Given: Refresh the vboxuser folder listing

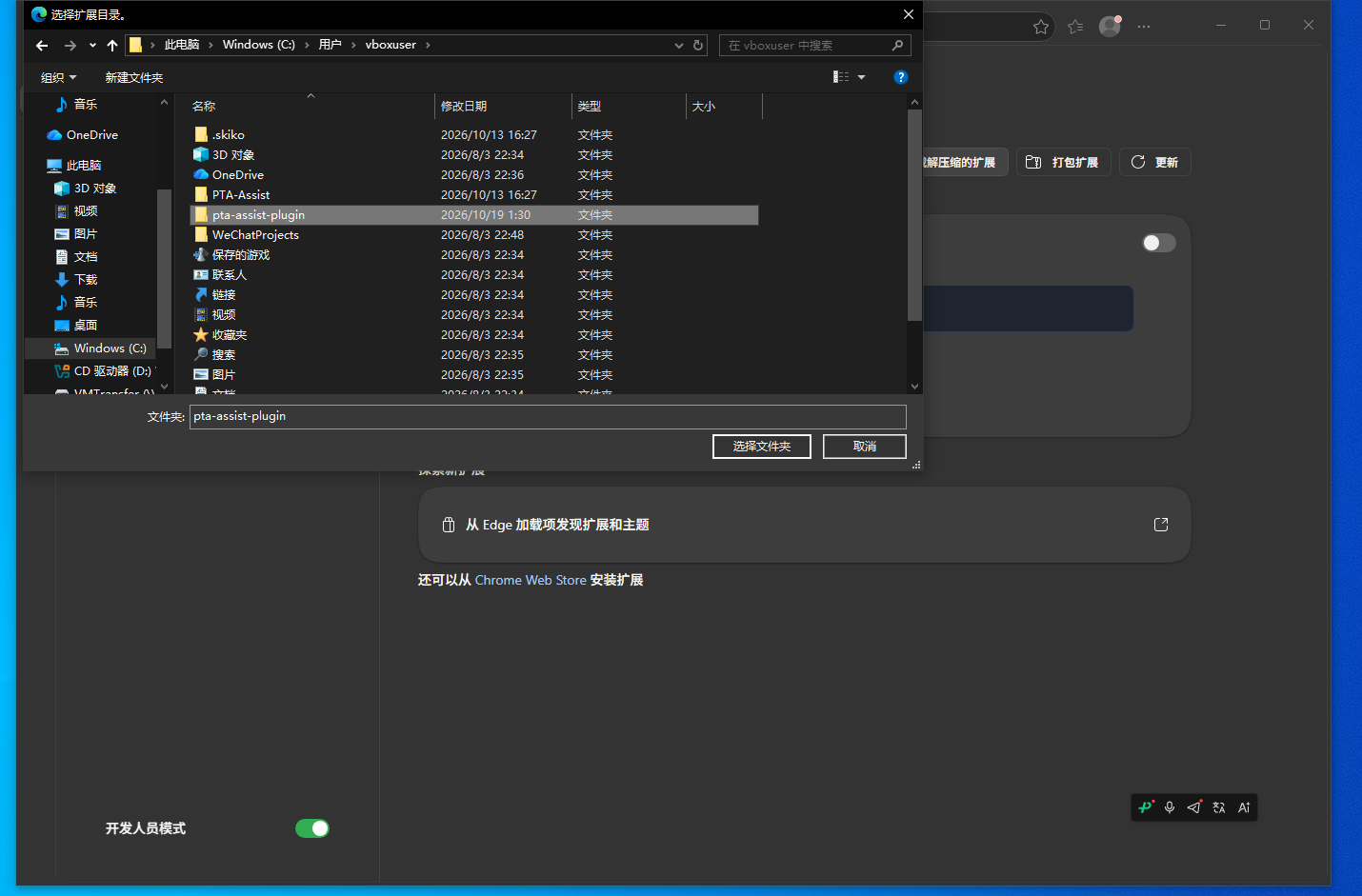Looking at the screenshot, I should 698,45.
